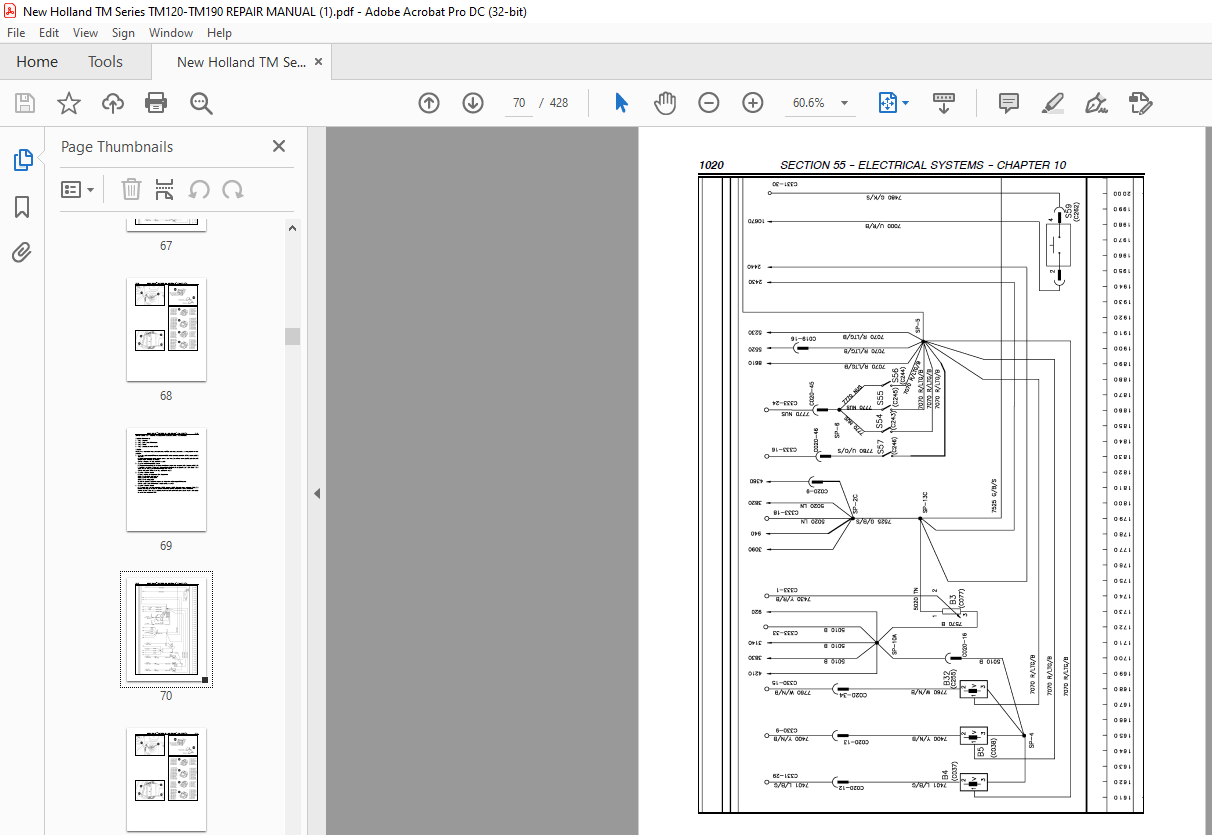1212x835 pixels.
Task: Click the page break print icon
Action: [x=165, y=189]
